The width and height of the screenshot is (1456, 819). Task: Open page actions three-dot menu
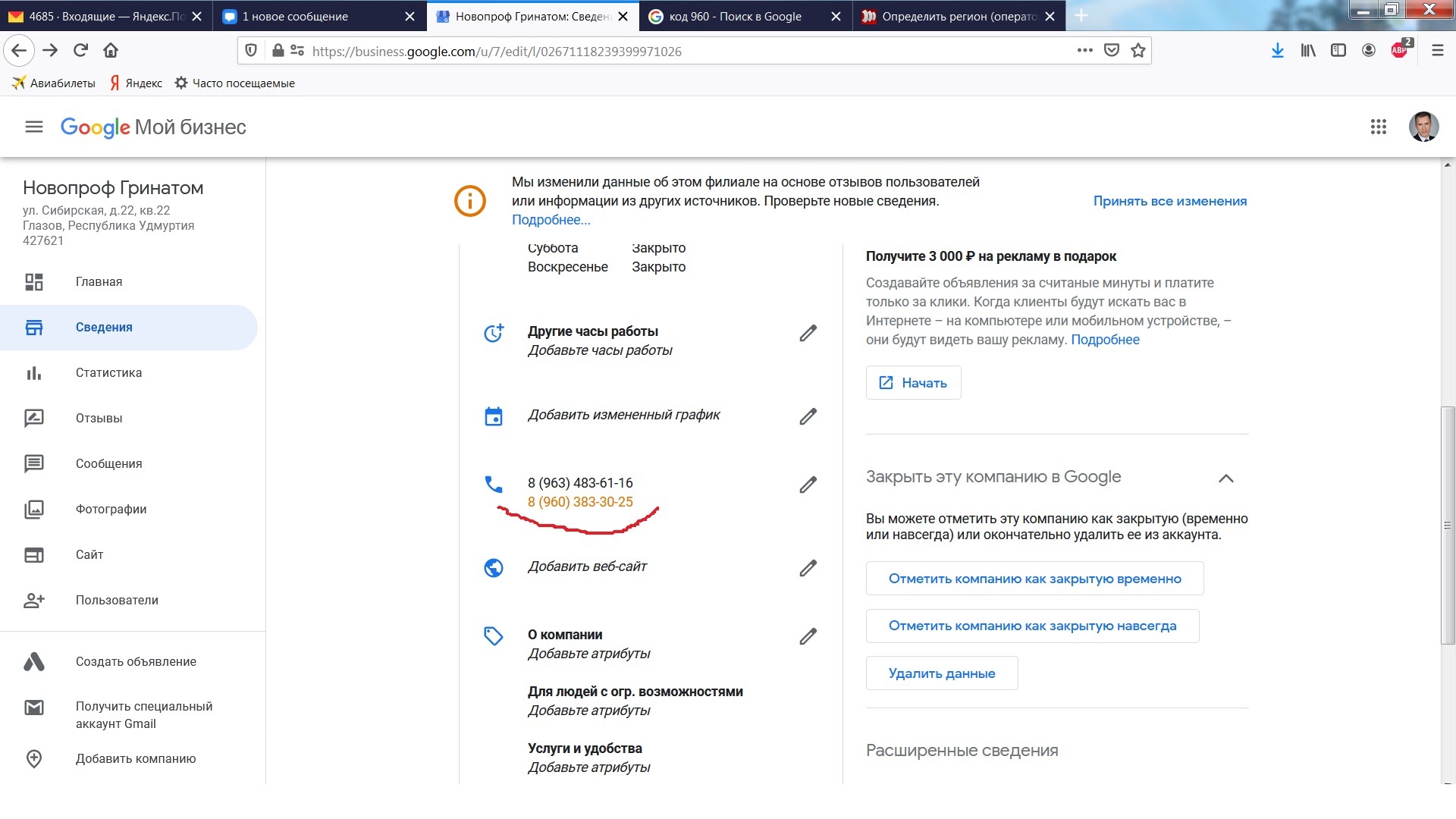1085,51
